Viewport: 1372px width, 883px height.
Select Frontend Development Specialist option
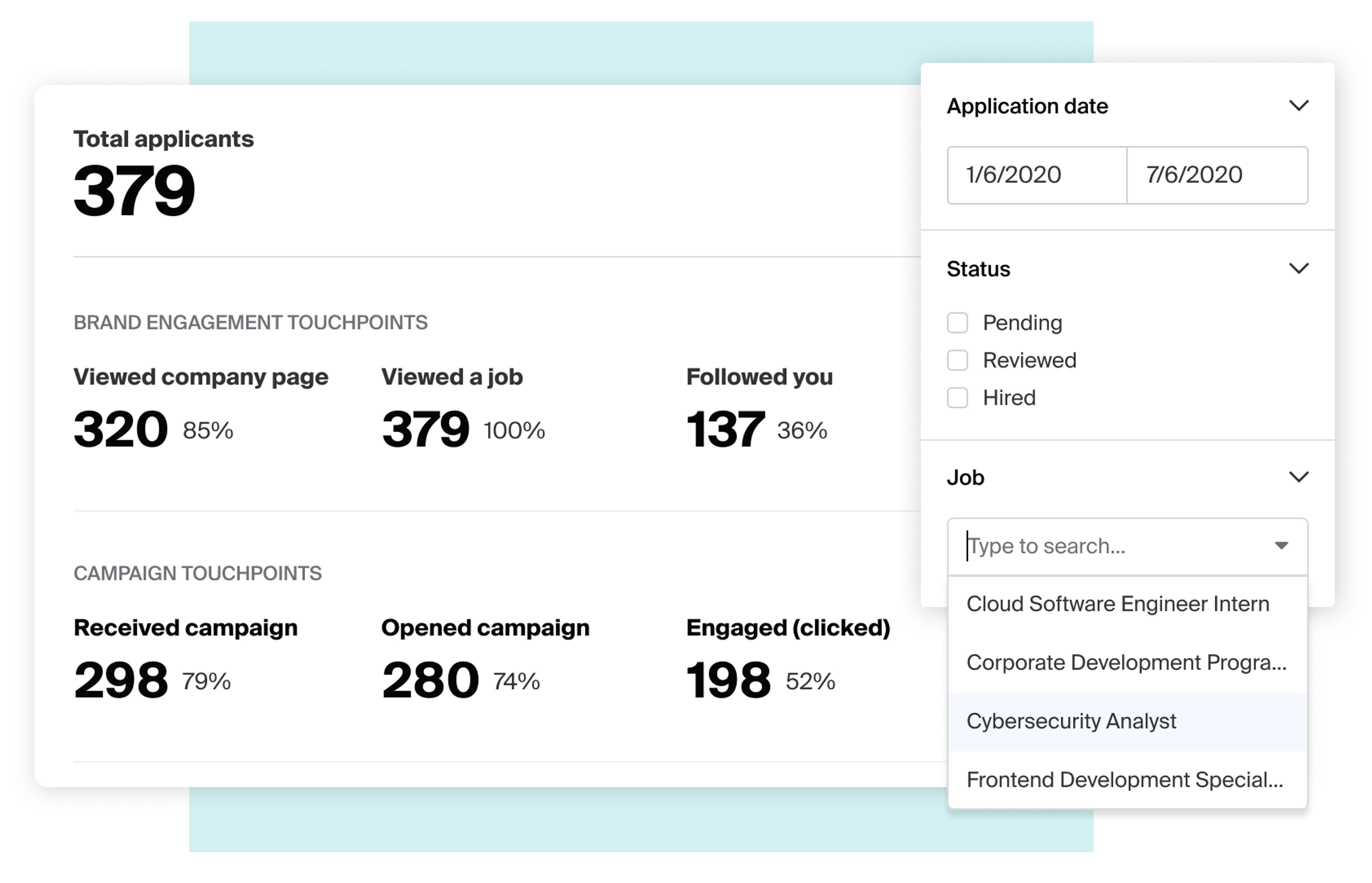(1124, 780)
